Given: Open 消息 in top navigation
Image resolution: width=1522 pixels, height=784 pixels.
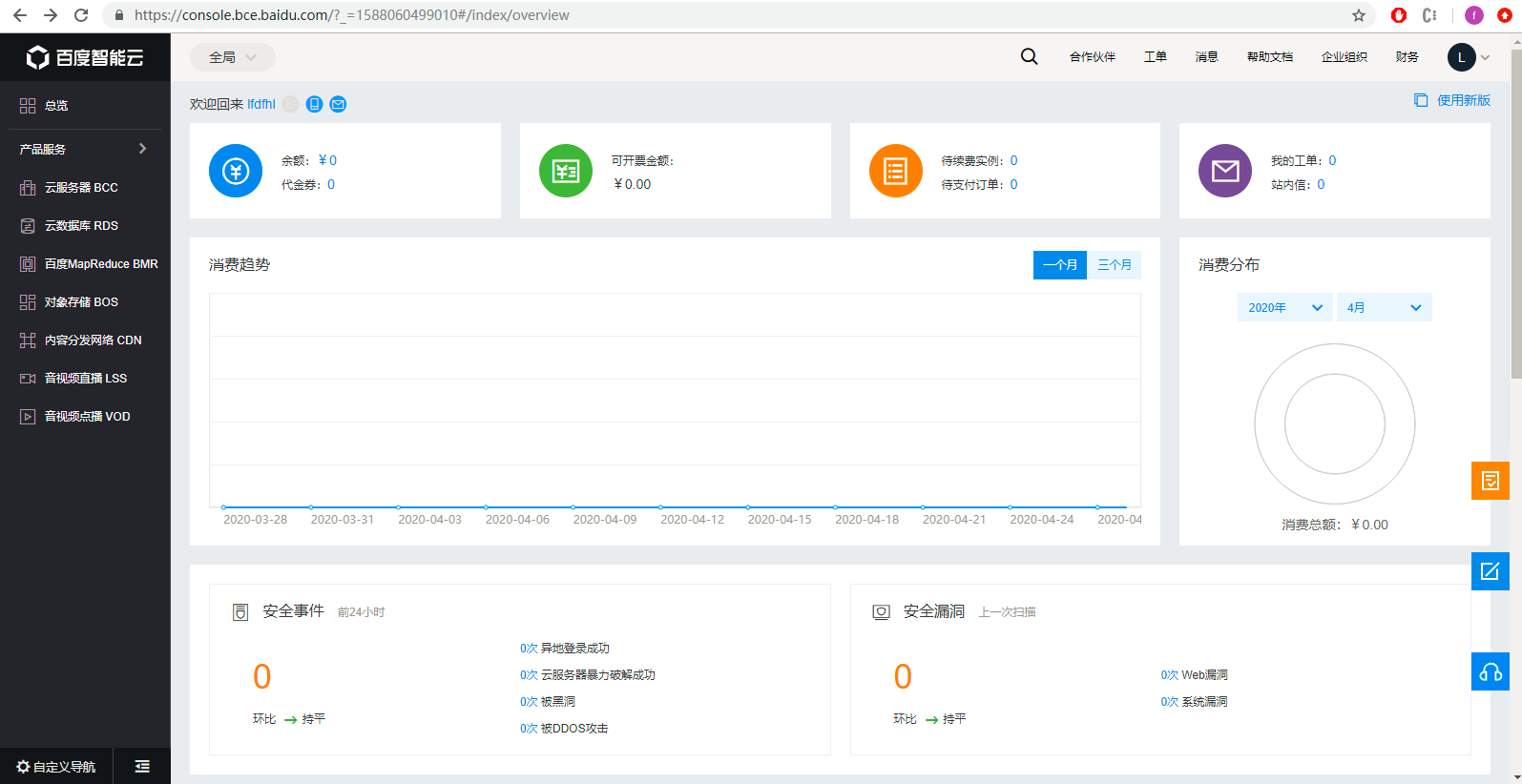Looking at the screenshot, I should coord(1207,57).
